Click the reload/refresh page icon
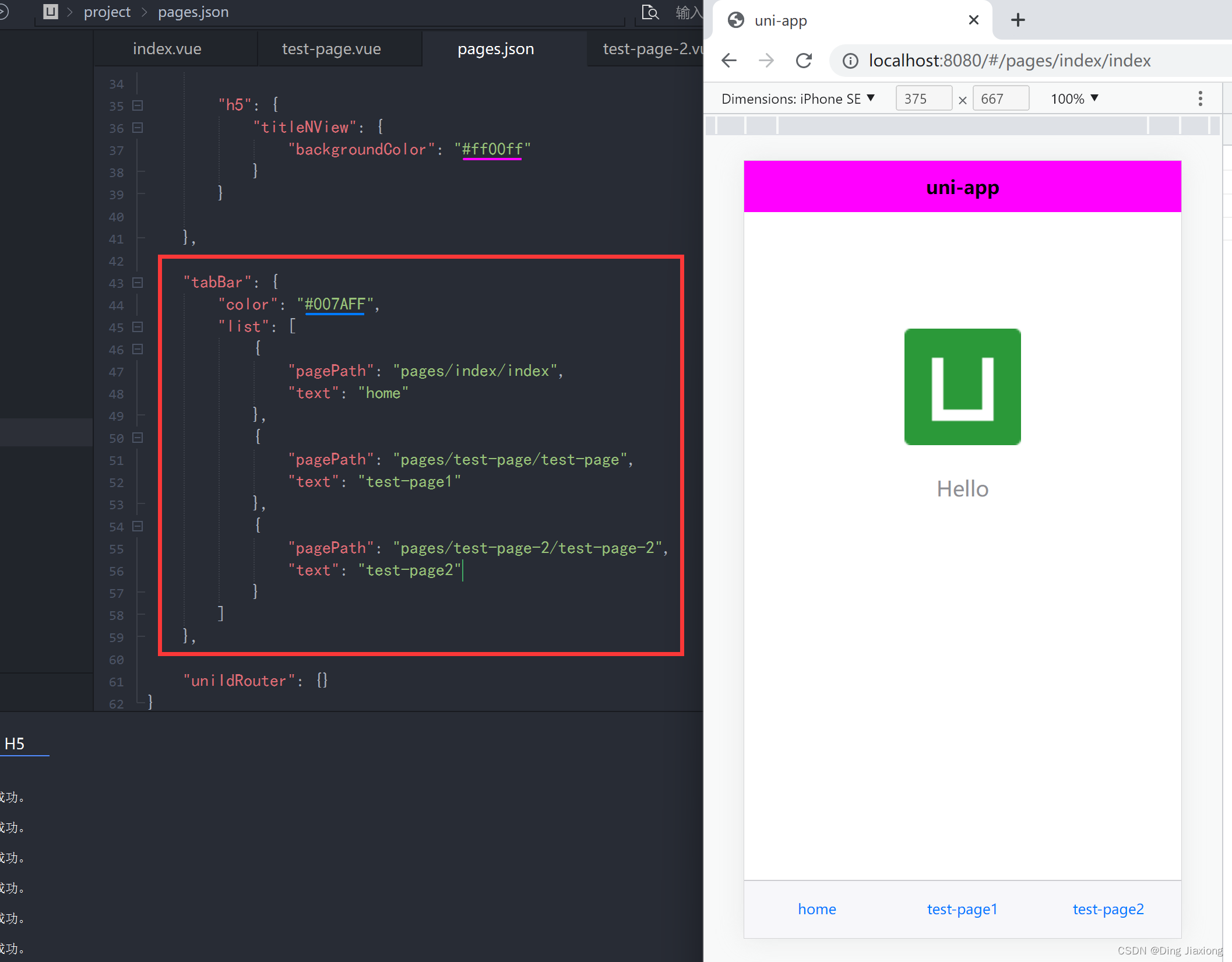This screenshot has width=1232, height=962. point(806,60)
